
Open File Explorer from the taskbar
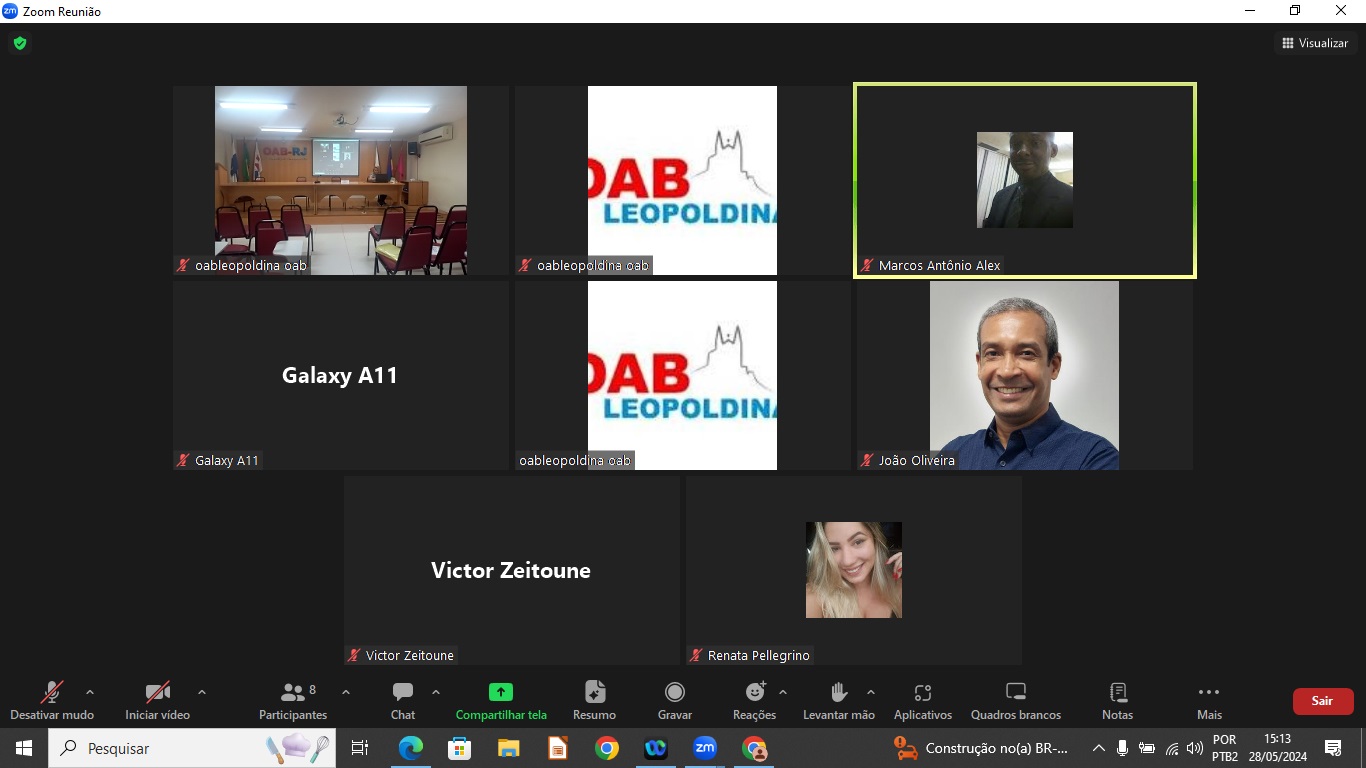click(509, 748)
